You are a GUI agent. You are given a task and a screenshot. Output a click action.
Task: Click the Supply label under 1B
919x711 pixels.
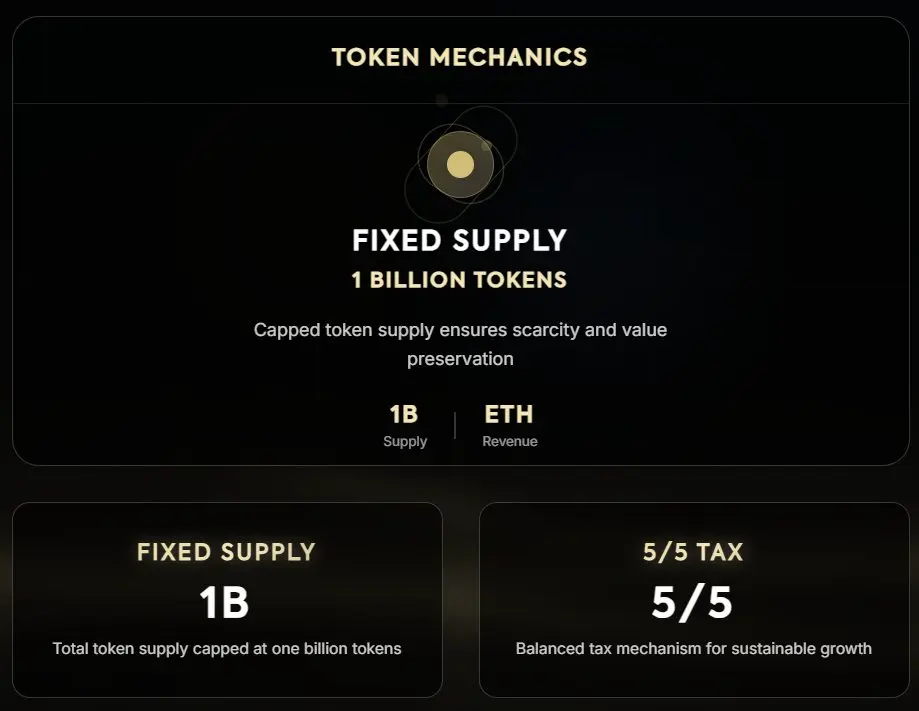pos(405,441)
